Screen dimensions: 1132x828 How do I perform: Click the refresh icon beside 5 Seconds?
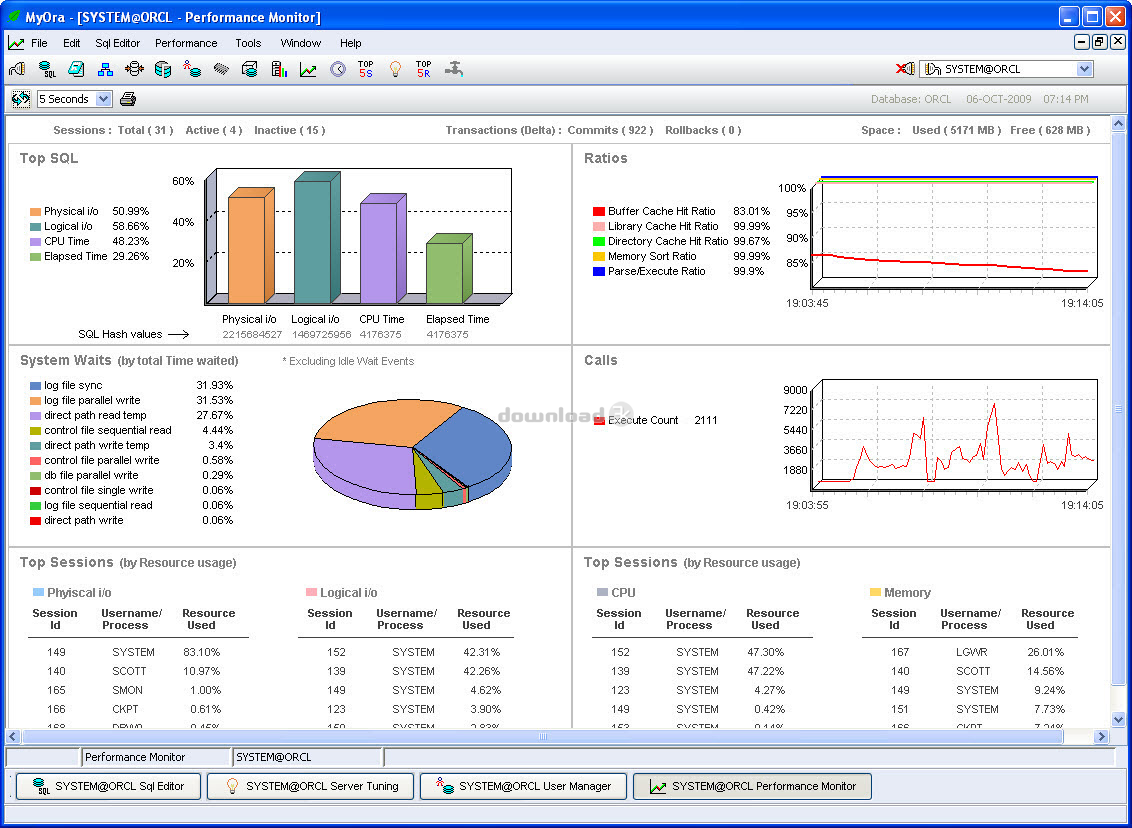point(20,99)
